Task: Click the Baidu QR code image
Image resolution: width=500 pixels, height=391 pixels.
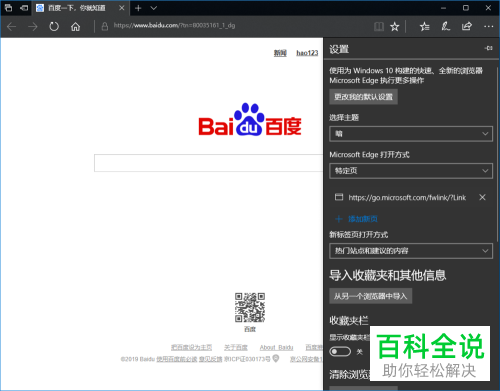Action: 250,307
